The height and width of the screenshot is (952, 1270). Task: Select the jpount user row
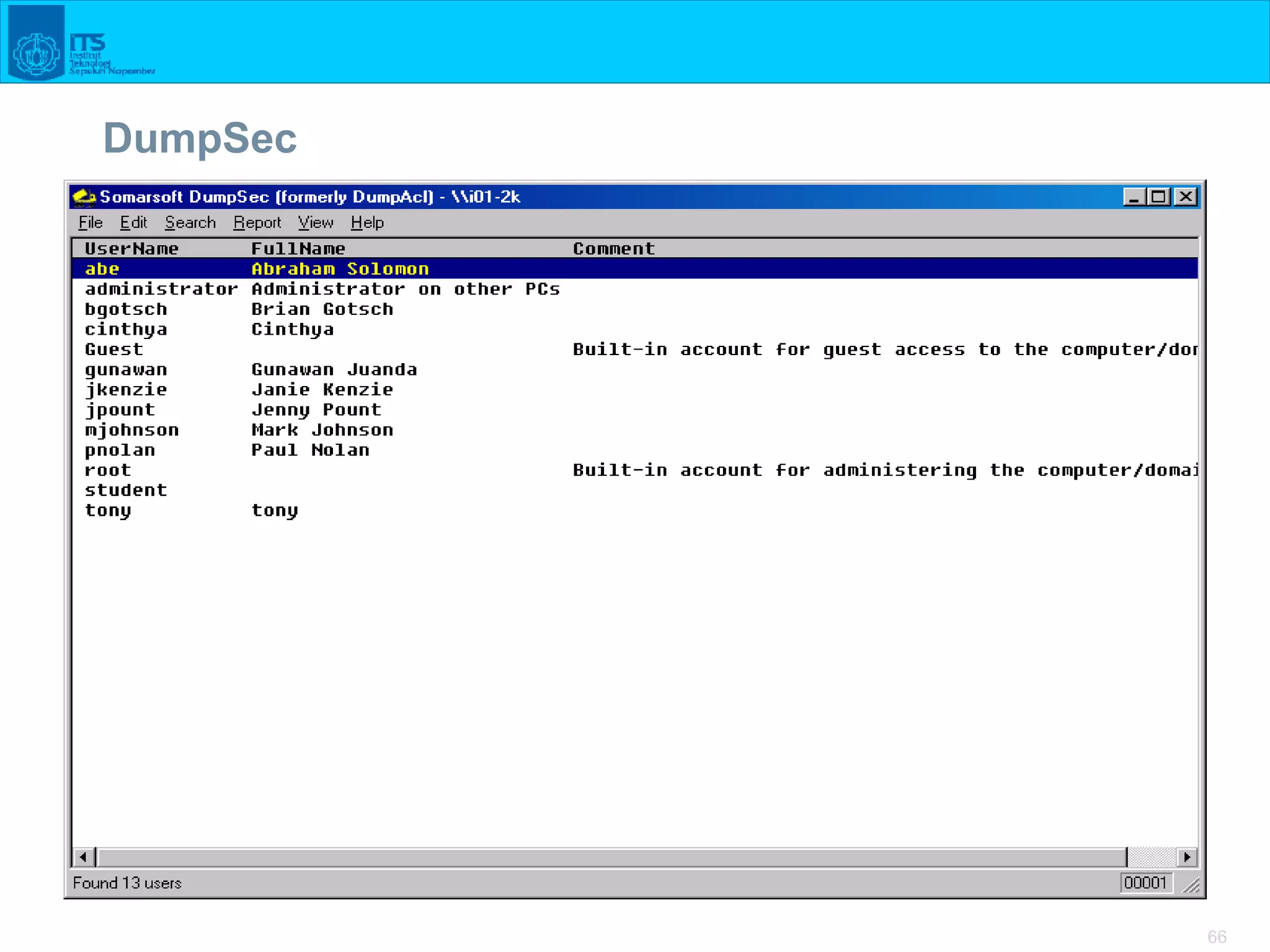[x=635, y=410]
